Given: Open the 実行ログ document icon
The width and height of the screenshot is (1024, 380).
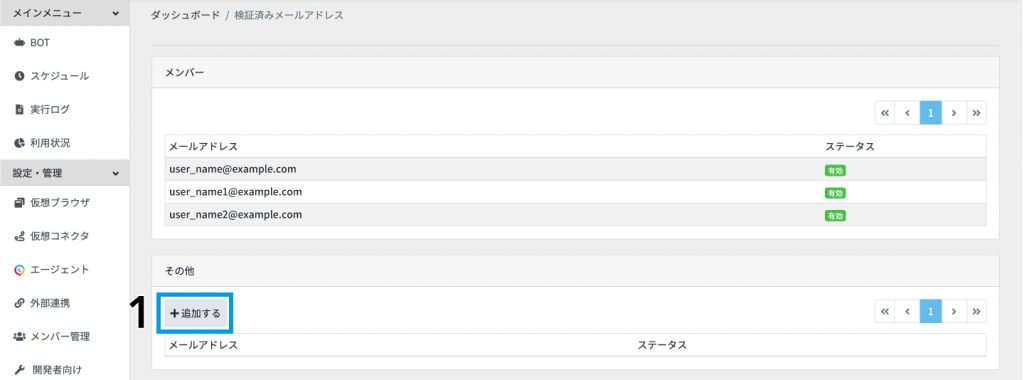Looking at the screenshot, I should coord(19,109).
